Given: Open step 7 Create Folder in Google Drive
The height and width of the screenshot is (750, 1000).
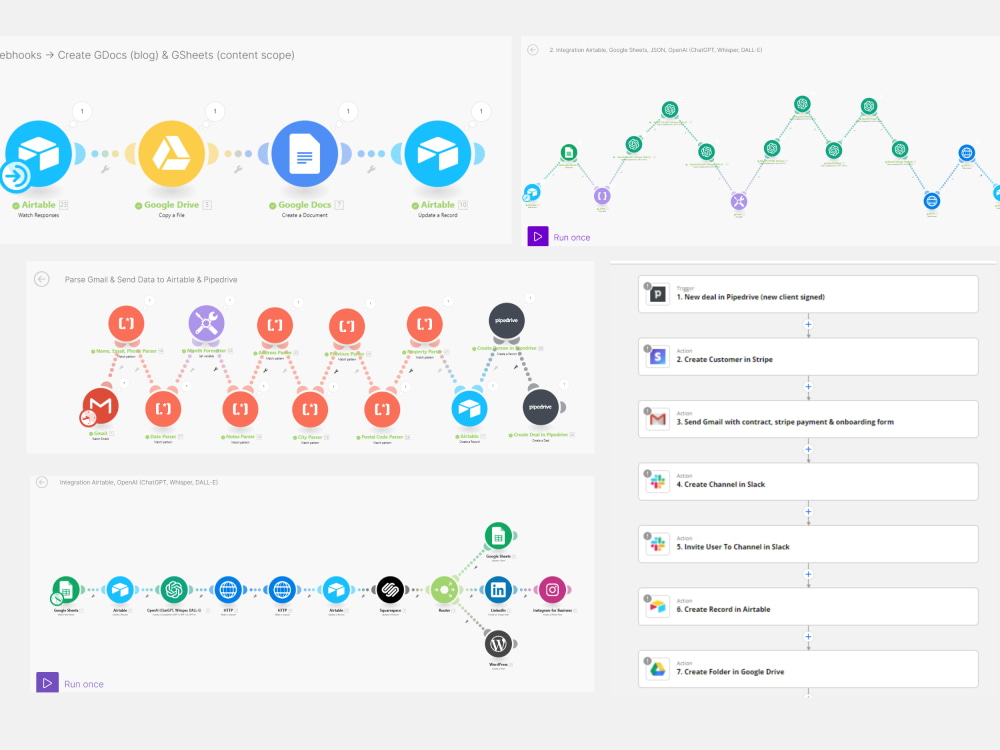Looking at the screenshot, I should coord(808,669).
